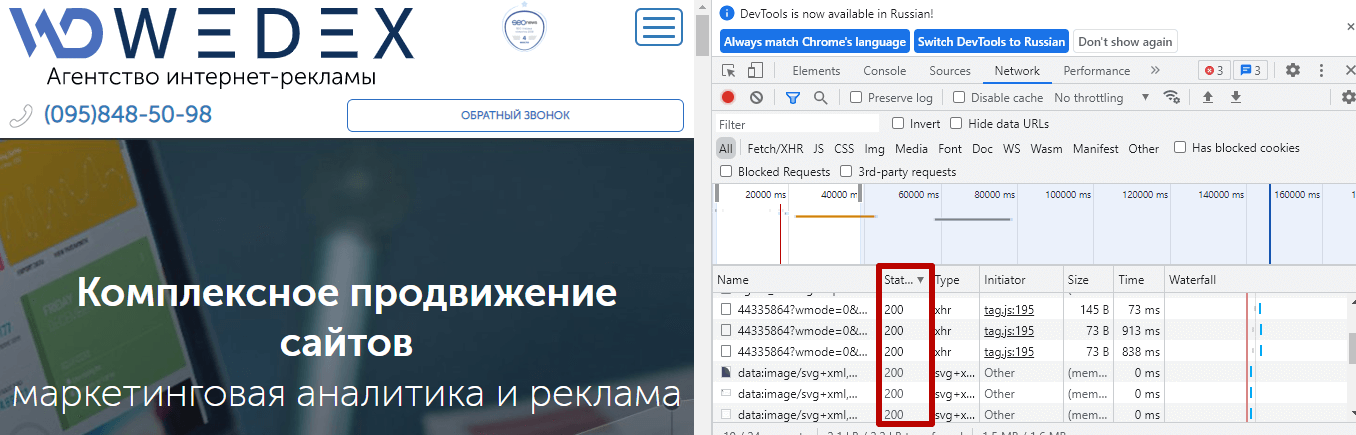
Task: Toggle the network filter funnel icon
Action: tap(792, 98)
